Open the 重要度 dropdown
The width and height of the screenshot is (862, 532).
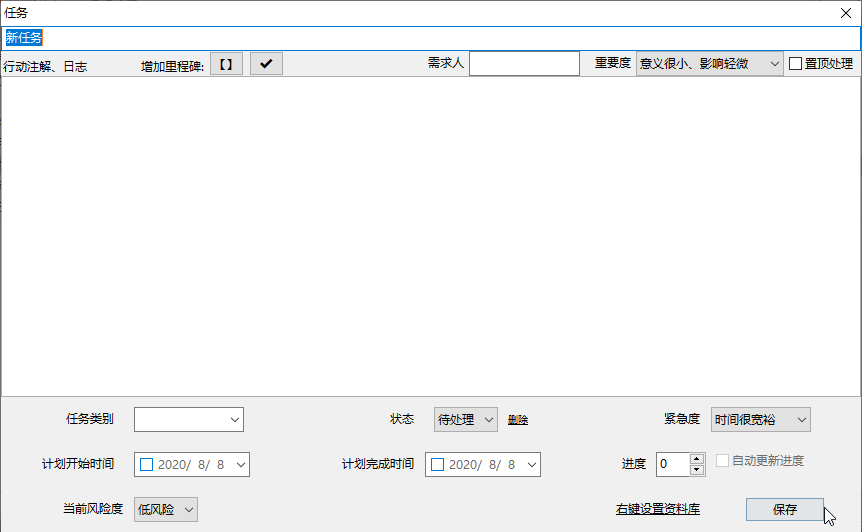[x=710, y=64]
